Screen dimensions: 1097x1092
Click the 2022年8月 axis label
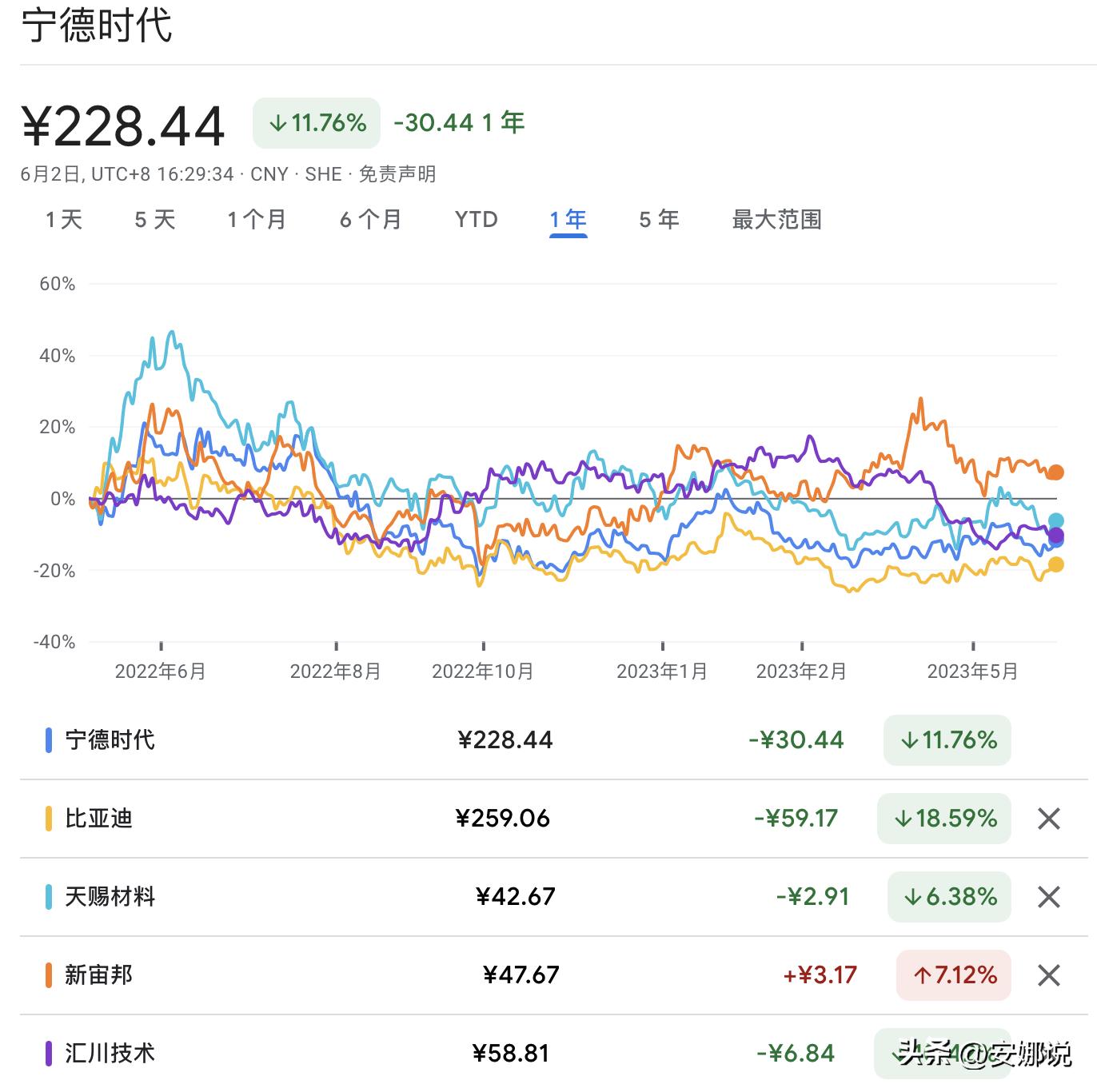coord(336,672)
